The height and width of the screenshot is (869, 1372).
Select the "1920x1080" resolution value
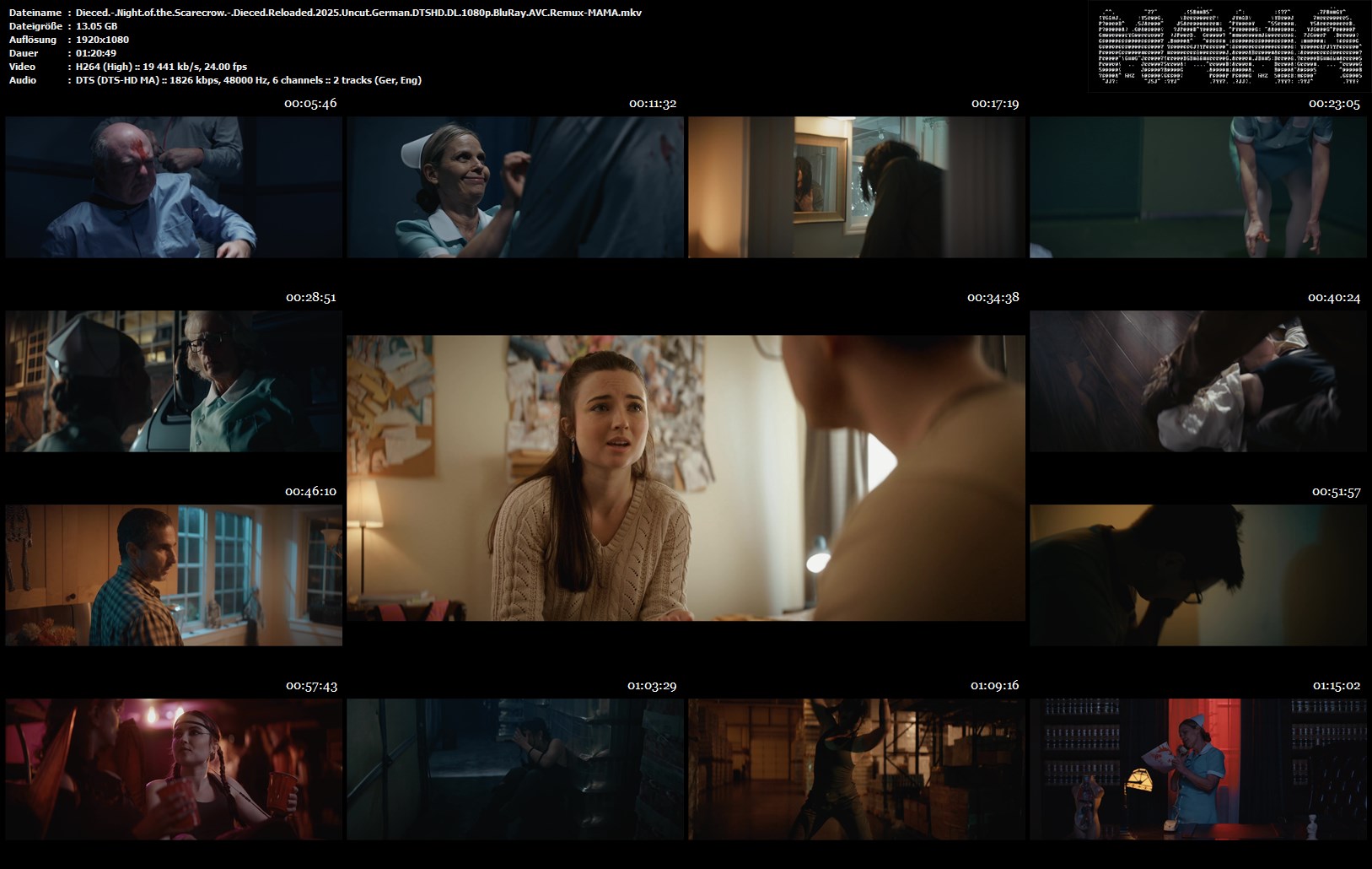point(102,40)
